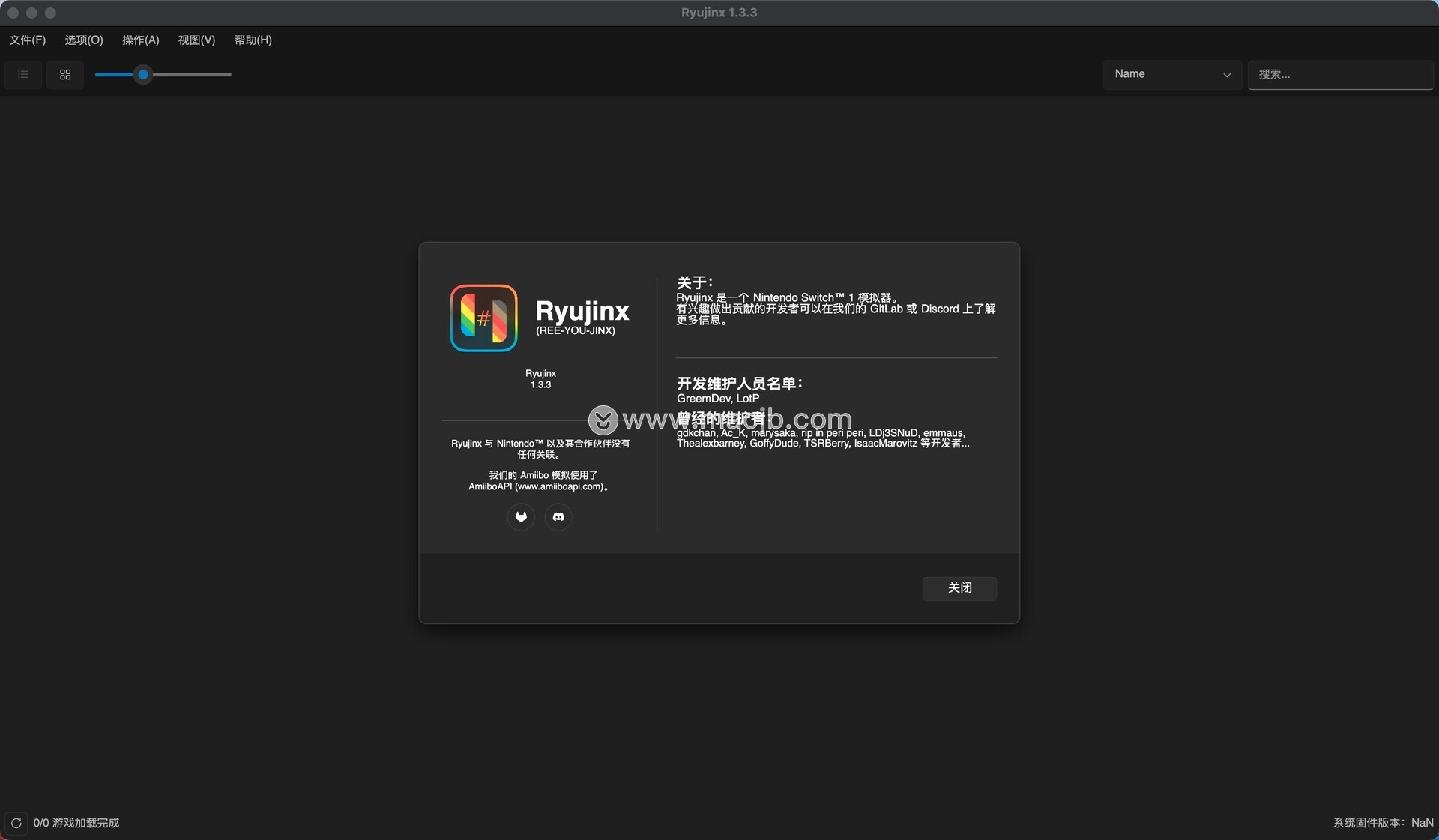Open the GitLab link icon
The width and height of the screenshot is (1439, 840).
coord(521,517)
